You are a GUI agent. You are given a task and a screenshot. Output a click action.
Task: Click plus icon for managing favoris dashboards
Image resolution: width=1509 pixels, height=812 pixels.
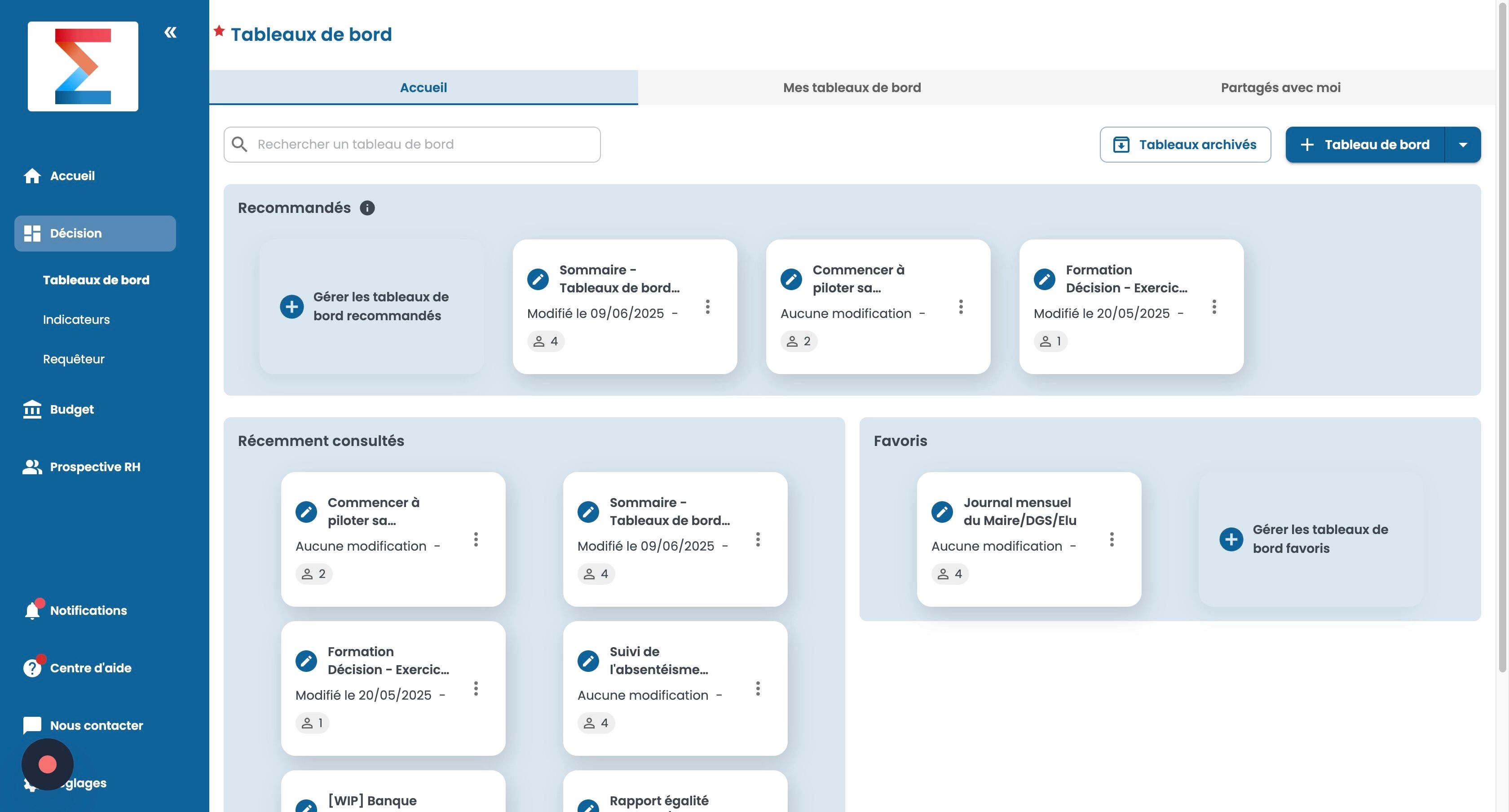click(x=1231, y=539)
